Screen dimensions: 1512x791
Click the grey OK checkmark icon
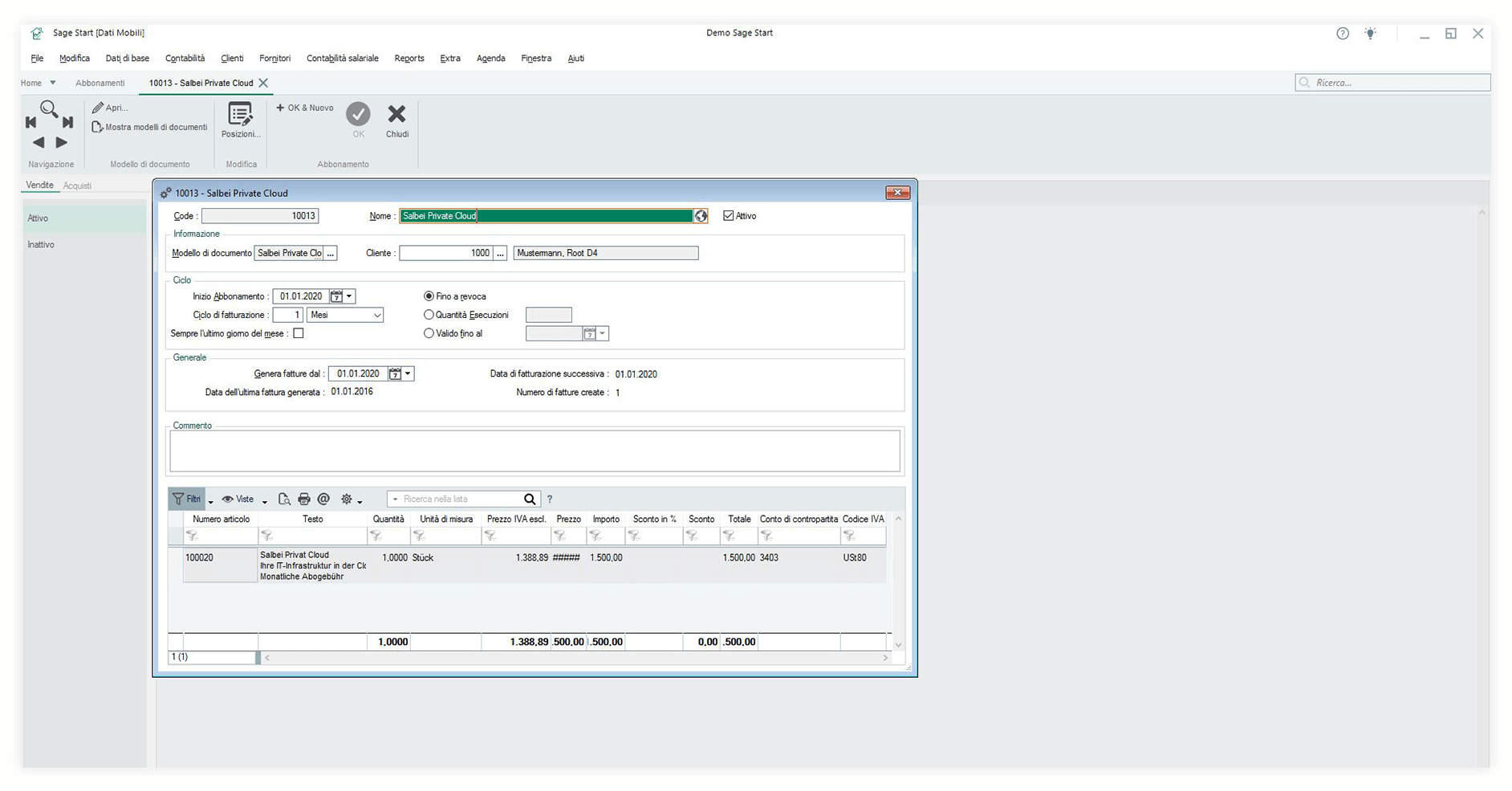pyautogui.click(x=358, y=114)
